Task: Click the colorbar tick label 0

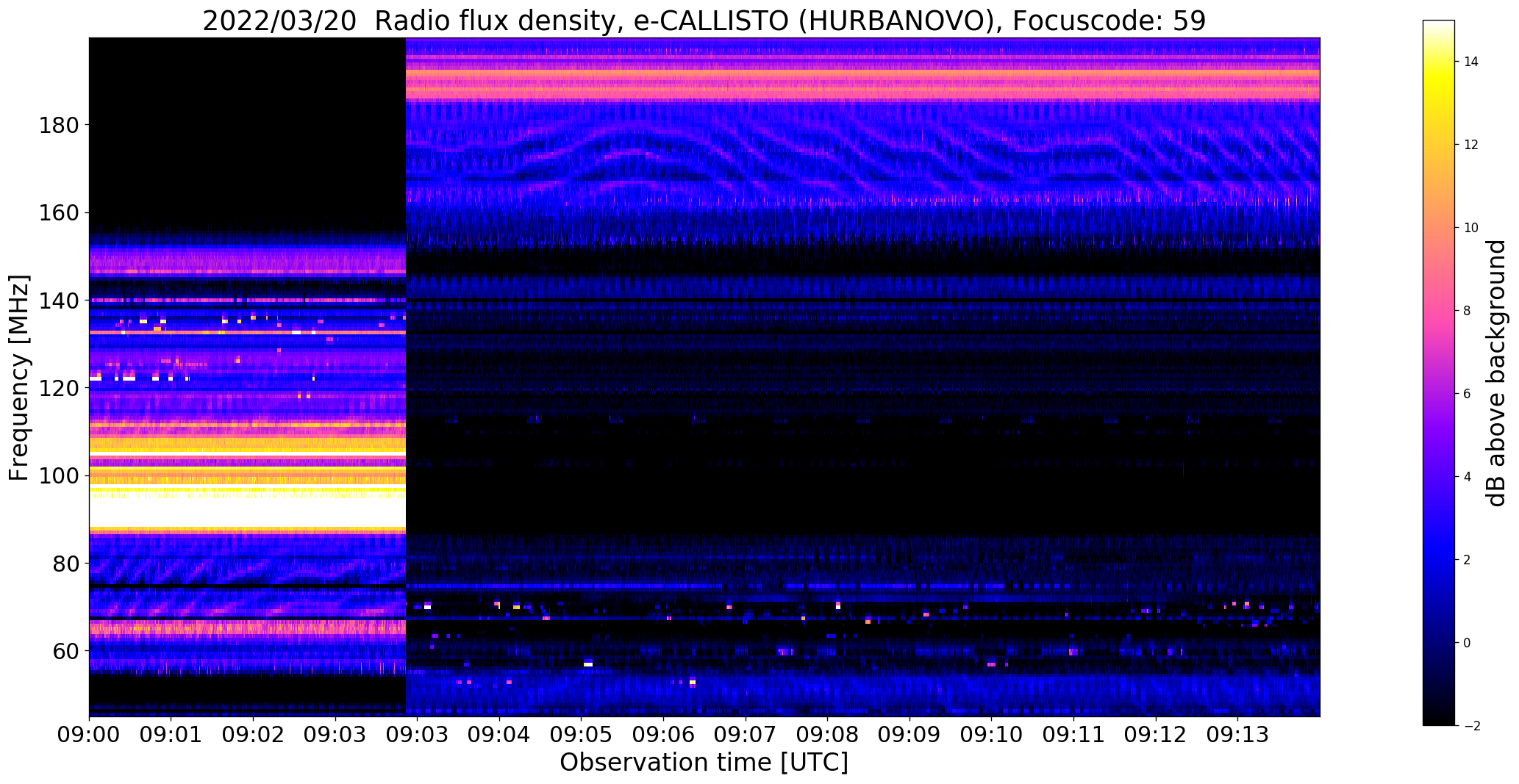Action: (x=1468, y=643)
